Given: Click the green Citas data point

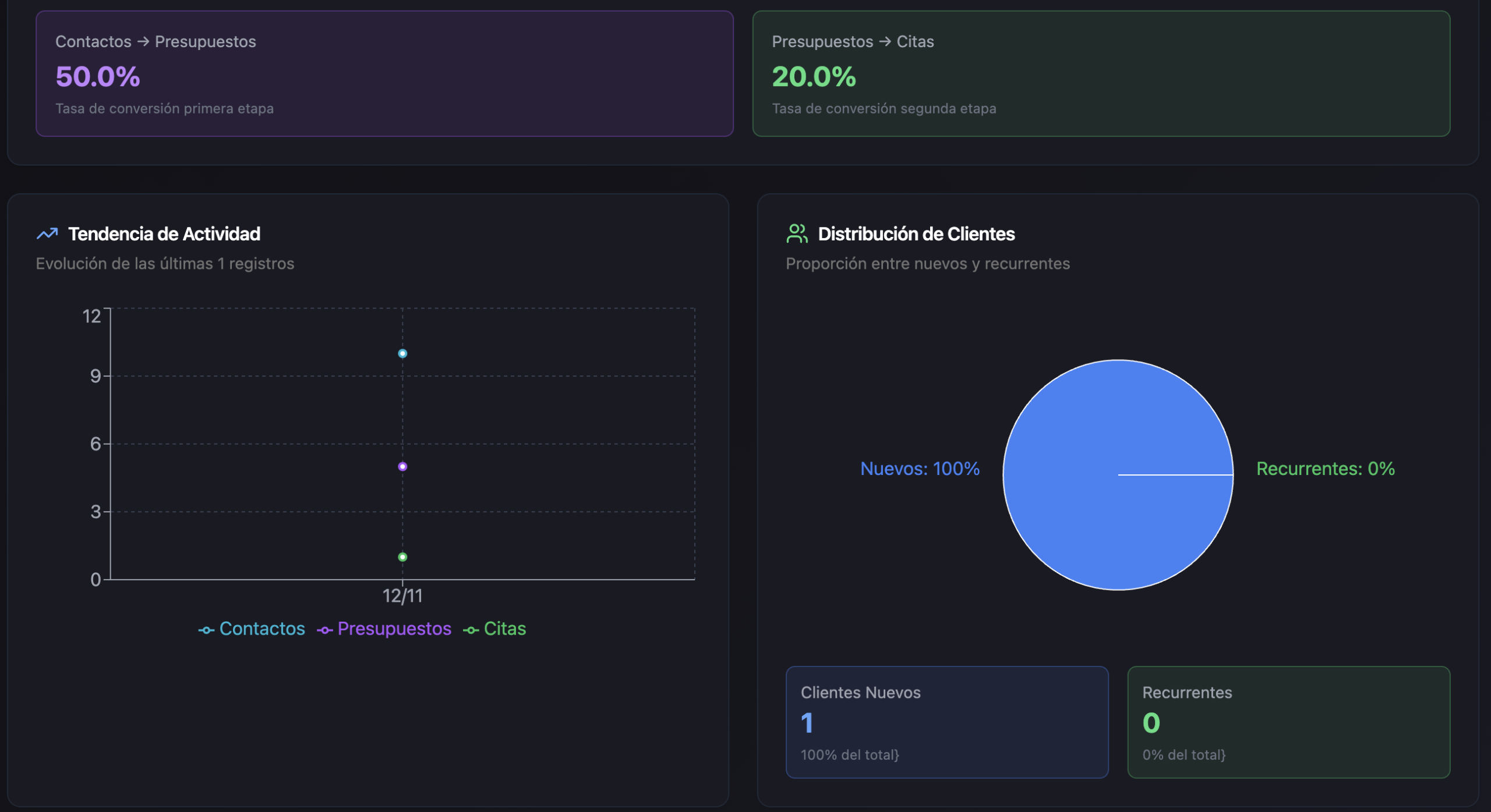Looking at the screenshot, I should click(x=402, y=557).
